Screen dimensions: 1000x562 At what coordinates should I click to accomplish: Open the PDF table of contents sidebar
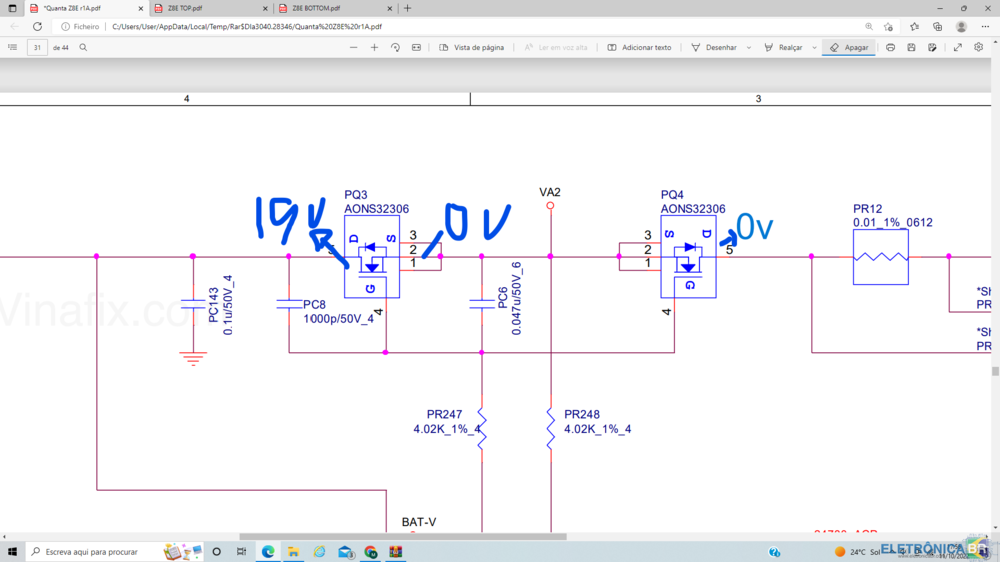[13, 47]
